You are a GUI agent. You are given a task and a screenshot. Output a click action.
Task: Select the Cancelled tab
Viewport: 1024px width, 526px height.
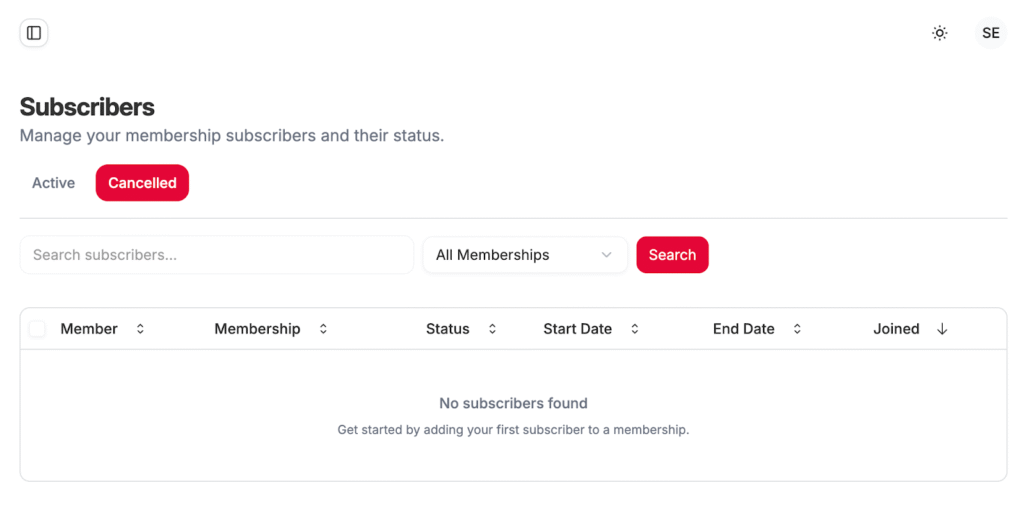[x=142, y=183]
